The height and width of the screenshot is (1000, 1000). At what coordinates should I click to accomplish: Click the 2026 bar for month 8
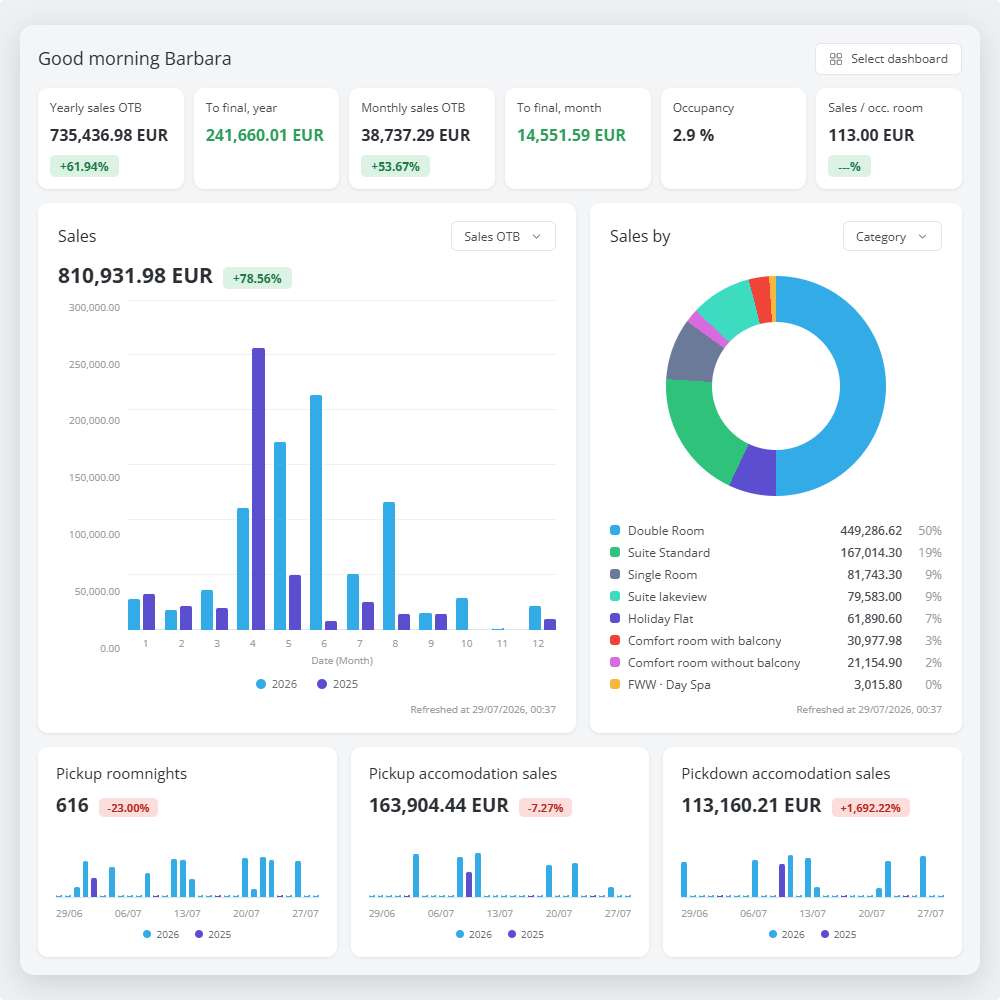[x=389, y=566]
